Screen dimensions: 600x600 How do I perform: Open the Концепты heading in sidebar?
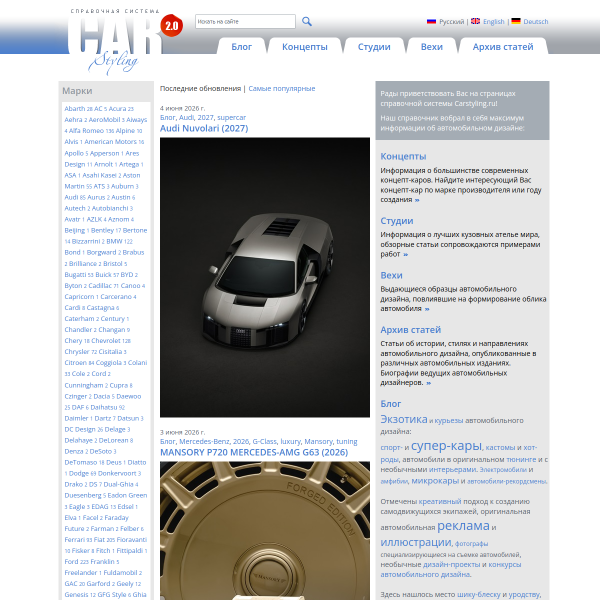(x=403, y=157)
